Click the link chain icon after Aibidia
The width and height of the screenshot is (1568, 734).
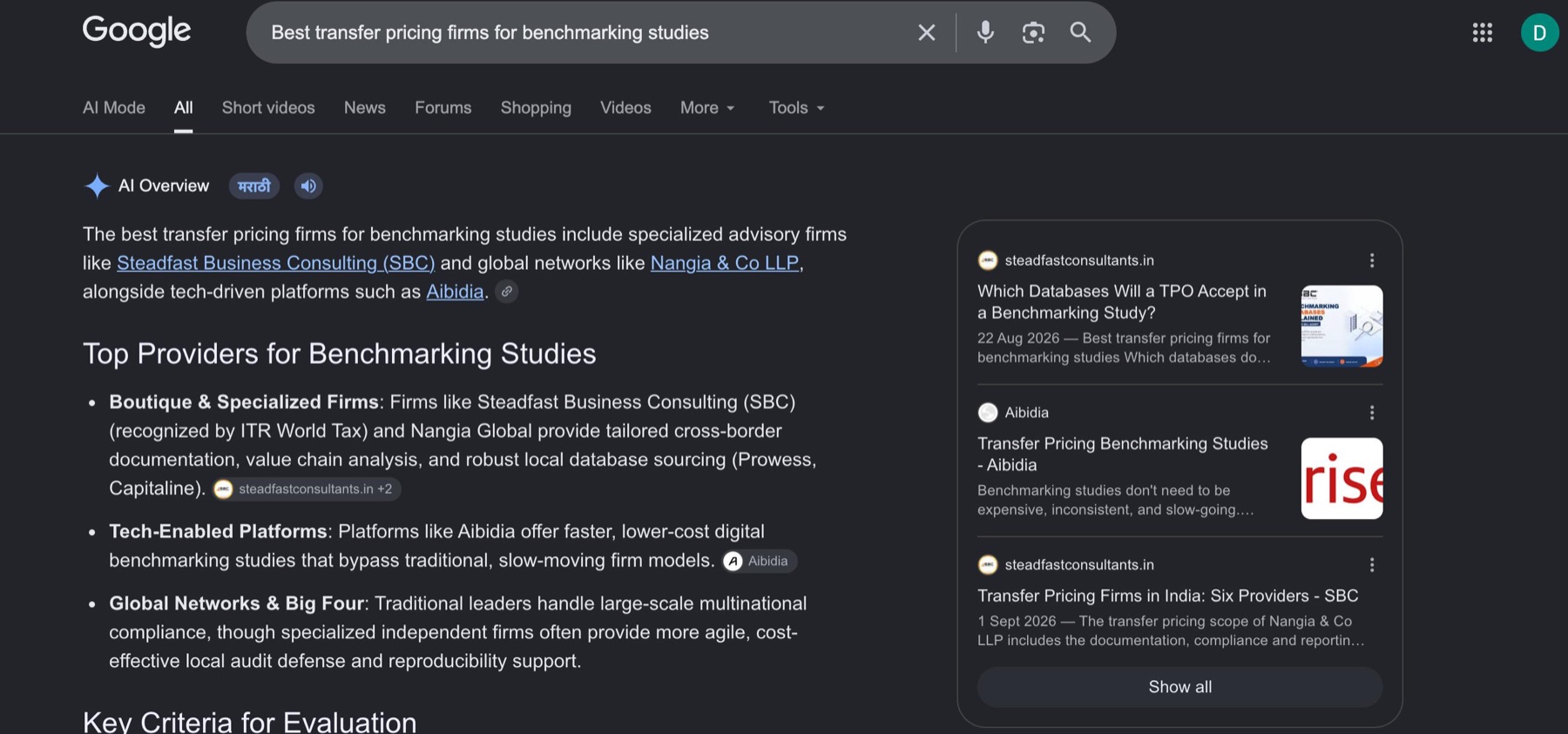pos(507,292)
